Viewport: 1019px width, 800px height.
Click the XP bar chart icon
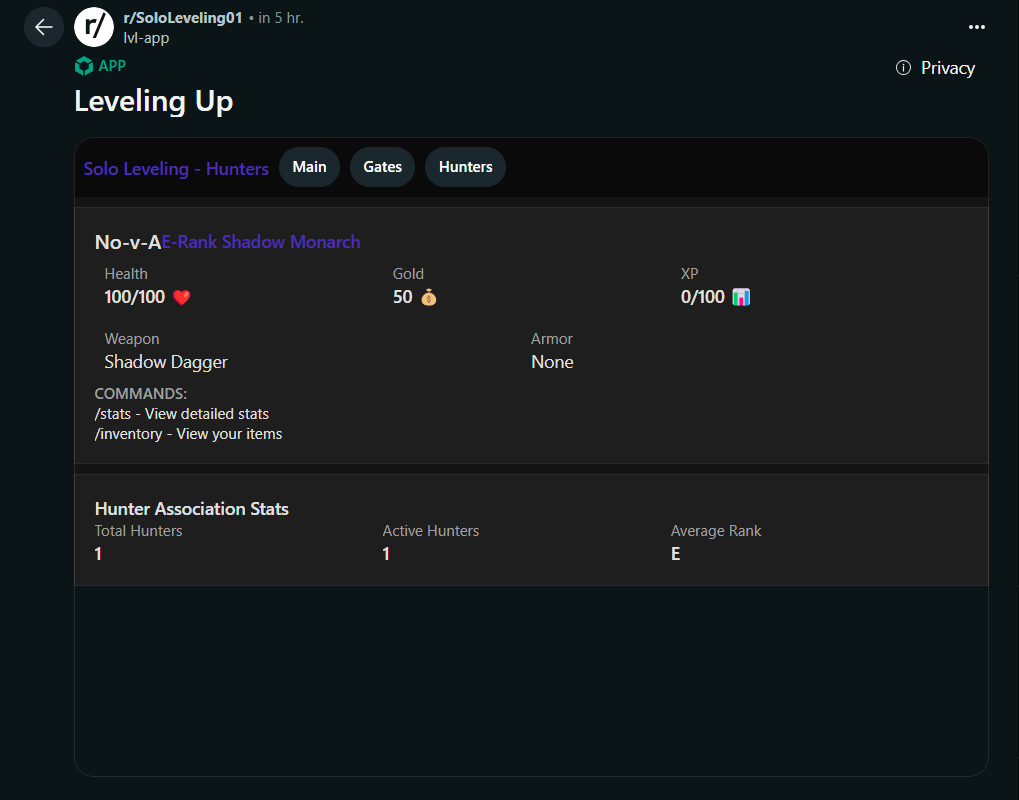coord(741,298)
